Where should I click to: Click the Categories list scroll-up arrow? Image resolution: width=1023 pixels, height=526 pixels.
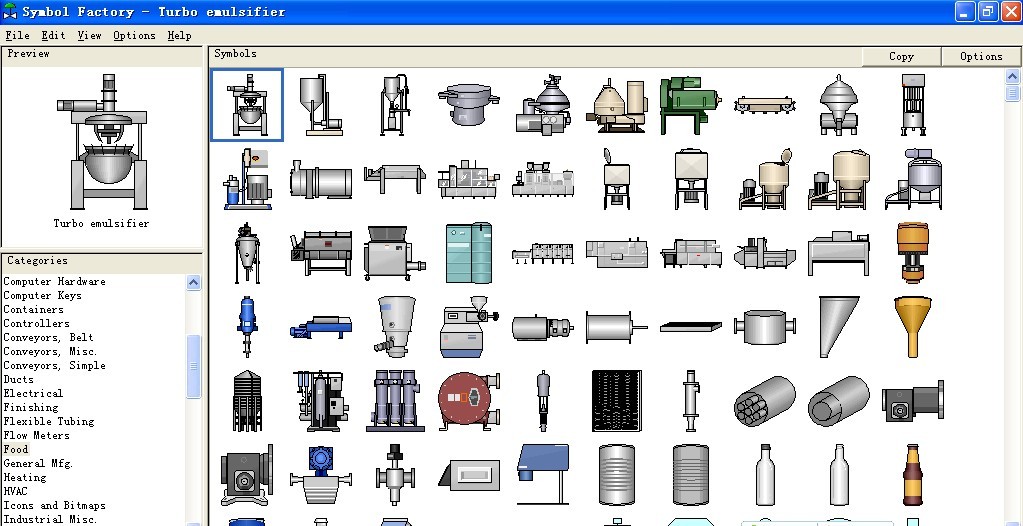pos(193,282)
